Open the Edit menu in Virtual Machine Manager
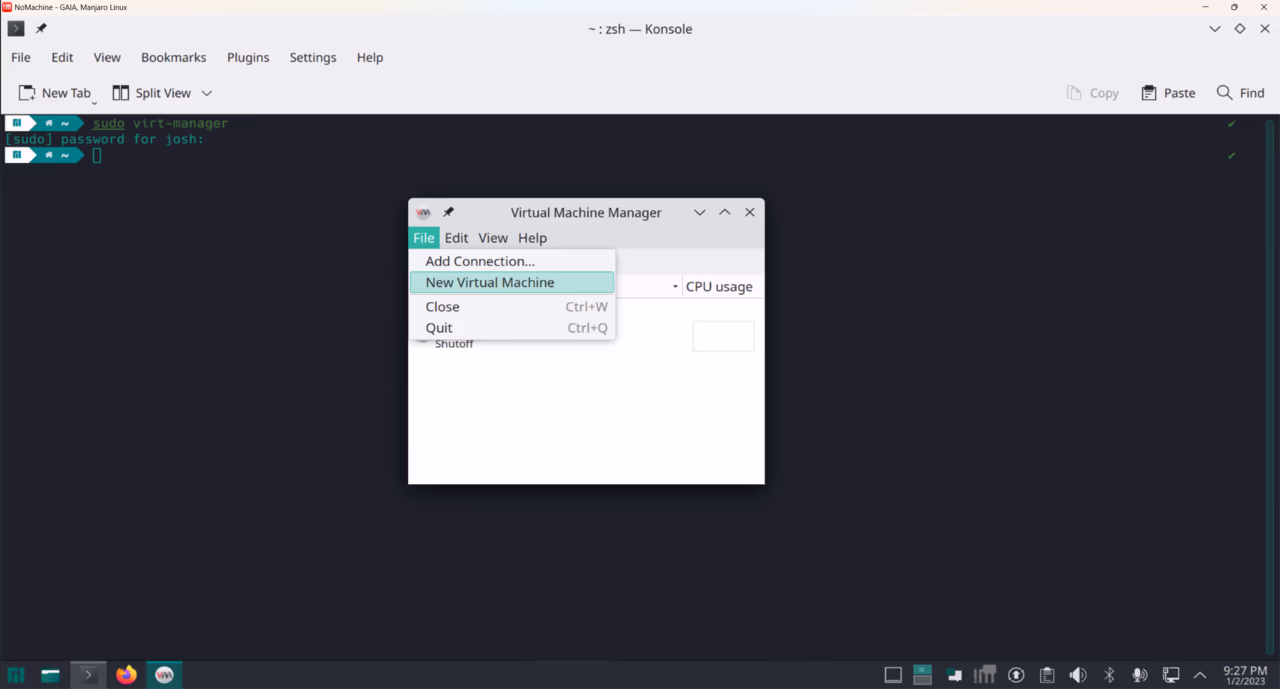 click(x=456, y=237)
